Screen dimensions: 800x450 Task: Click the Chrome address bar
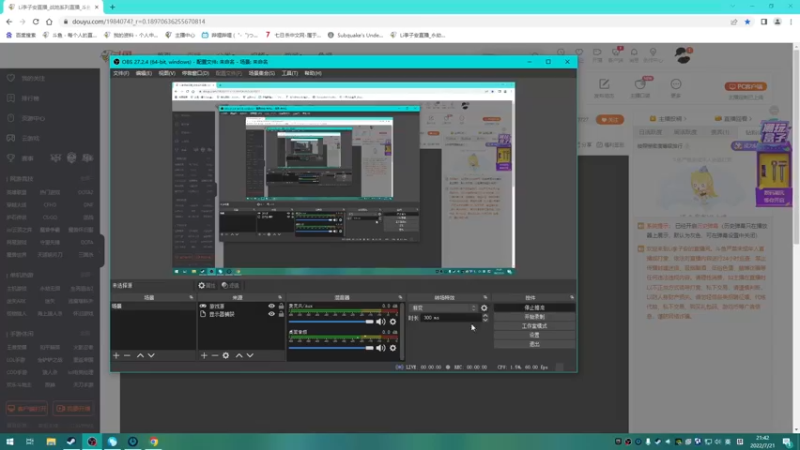[x=393, y=21]
